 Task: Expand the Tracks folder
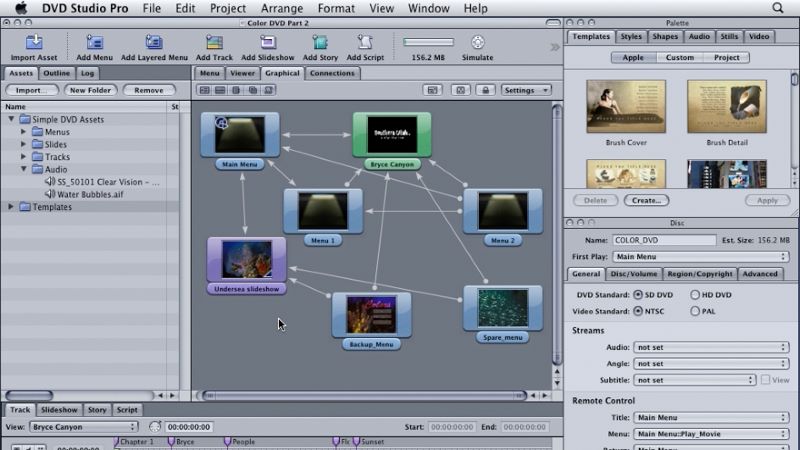tap(23, 157)
